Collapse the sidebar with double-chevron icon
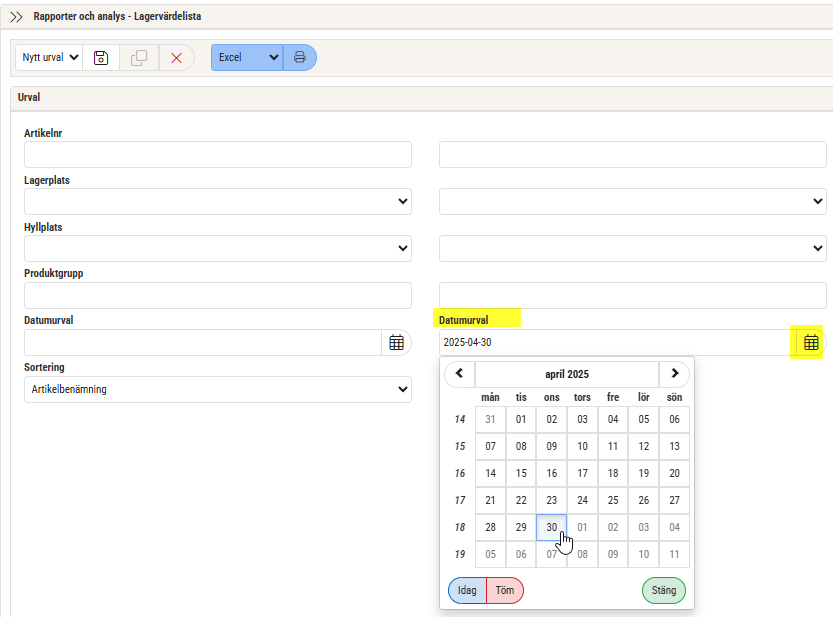This screenshot has width=833, height=617. point(16,17)
